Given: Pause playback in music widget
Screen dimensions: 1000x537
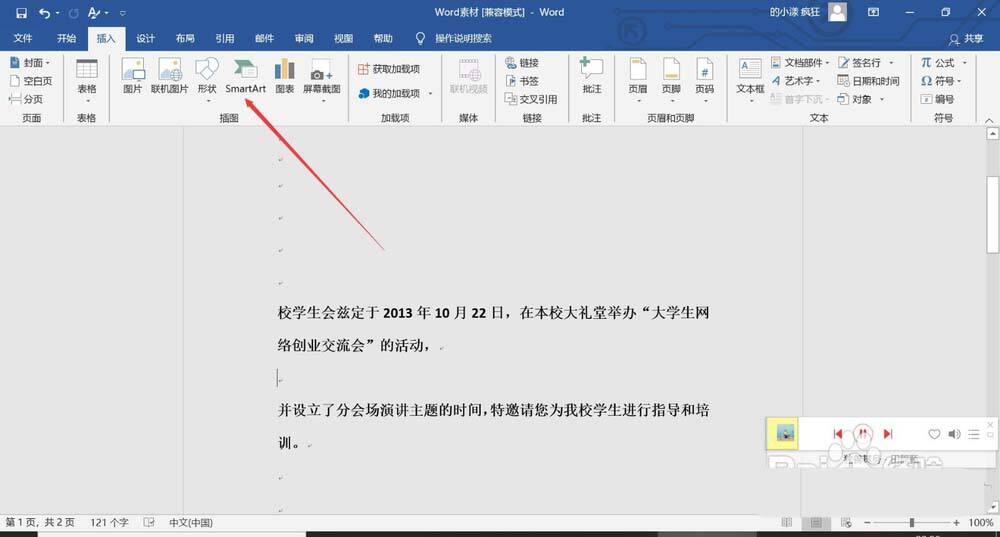Looking at the screenshot, I should (x=862, y=434).
